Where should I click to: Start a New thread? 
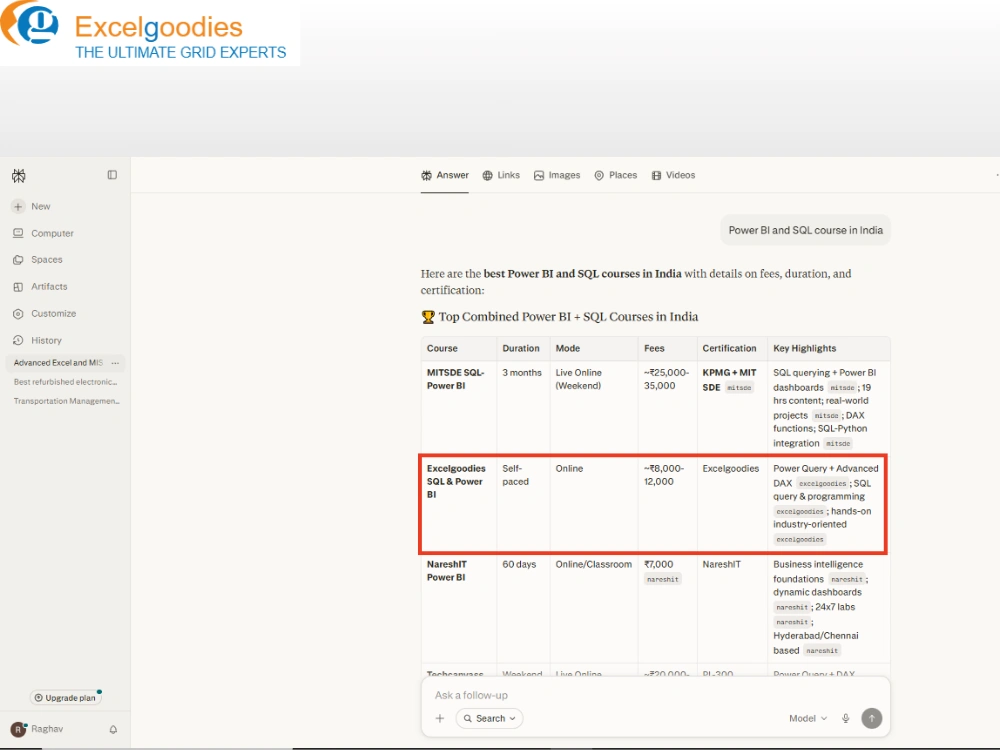pos(31,207)
